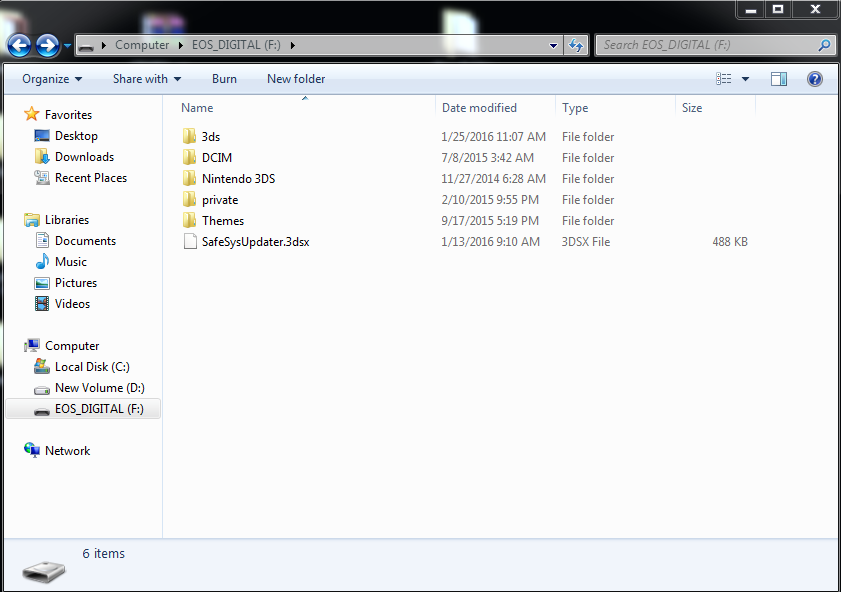
Task: Select the 3ds folder icon
Action: click(189, 136)
